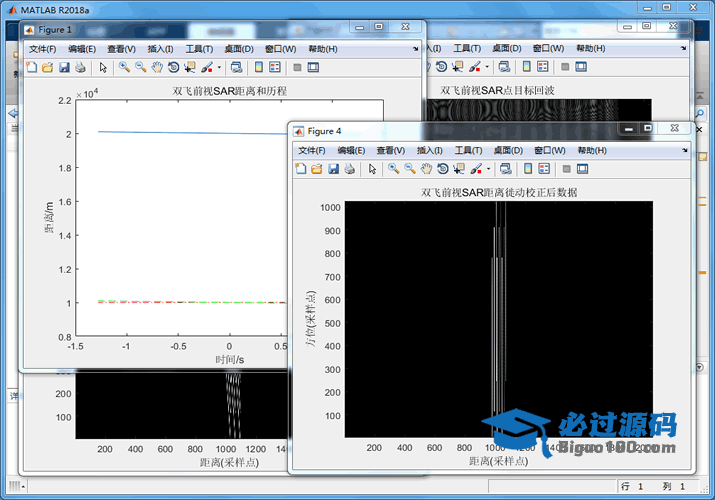Dock Figure 1 using menu bar arrow

415,49
